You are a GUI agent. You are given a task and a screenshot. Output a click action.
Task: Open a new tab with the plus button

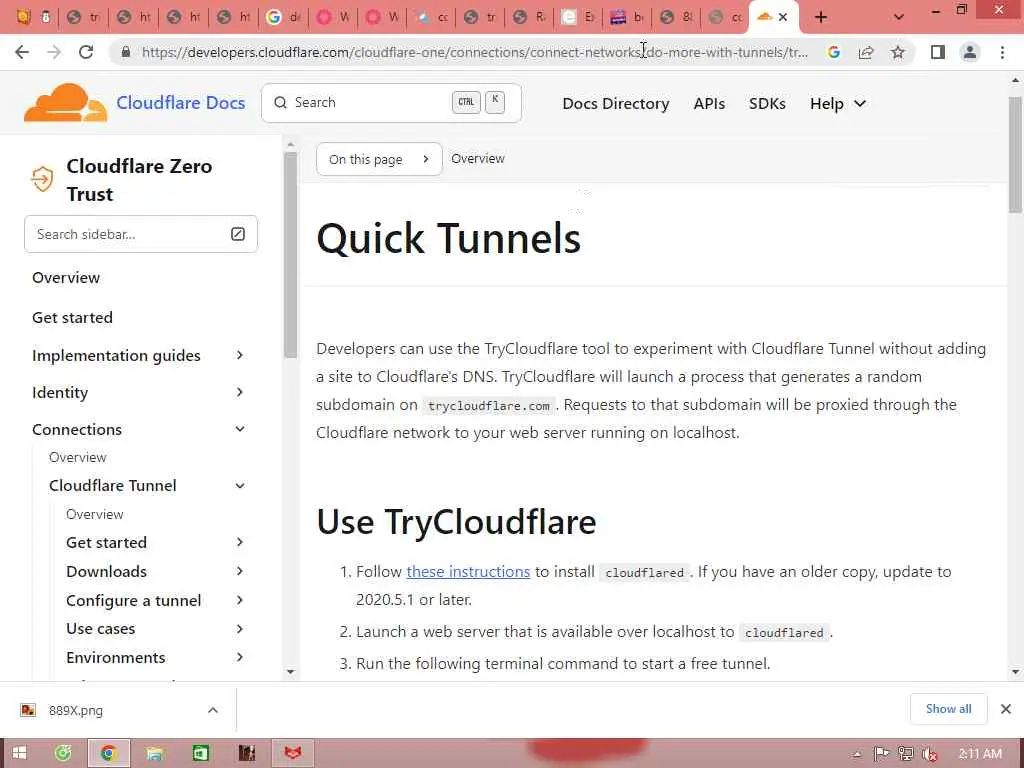point(821,17)
